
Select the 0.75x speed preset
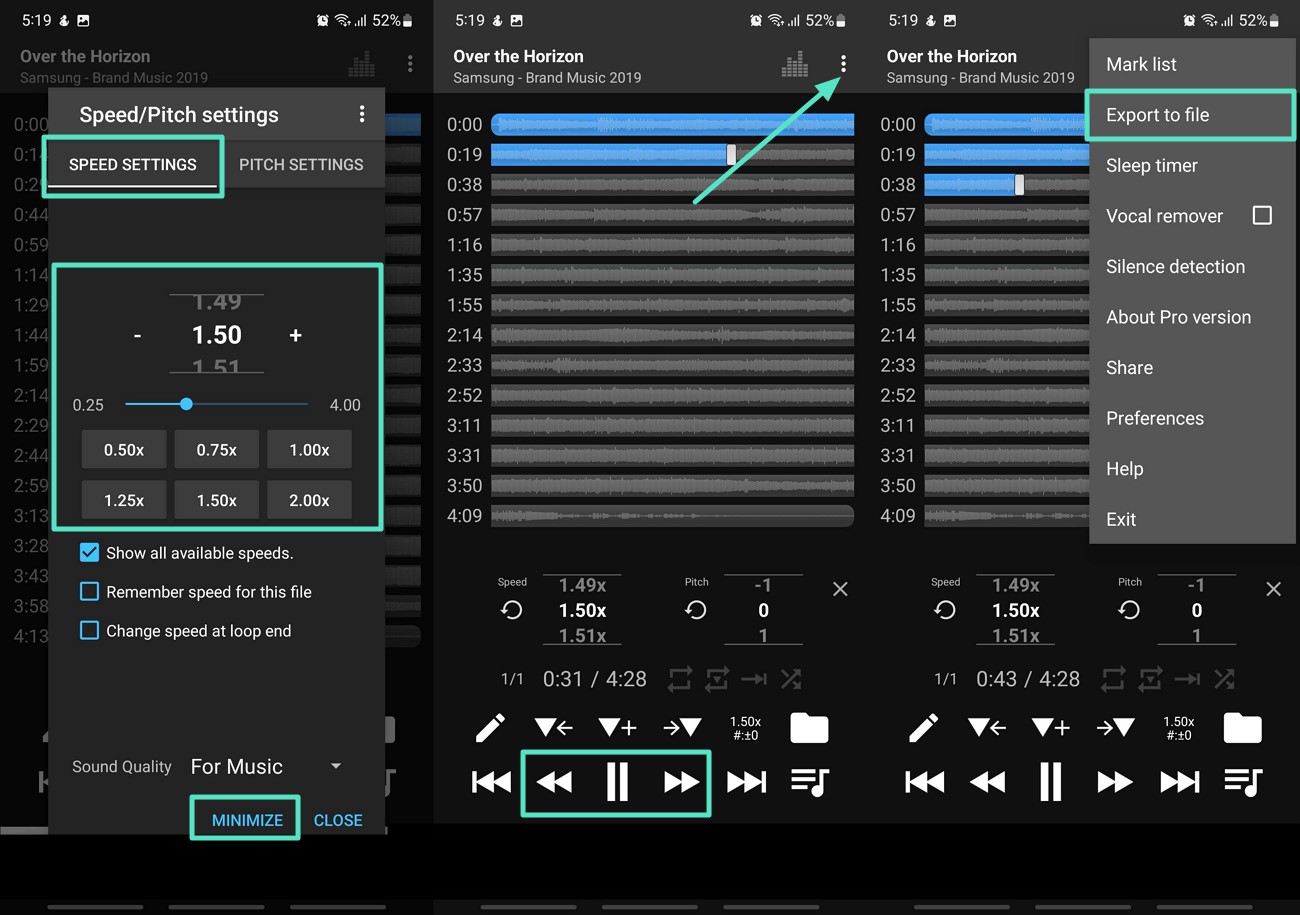point(217,450)
